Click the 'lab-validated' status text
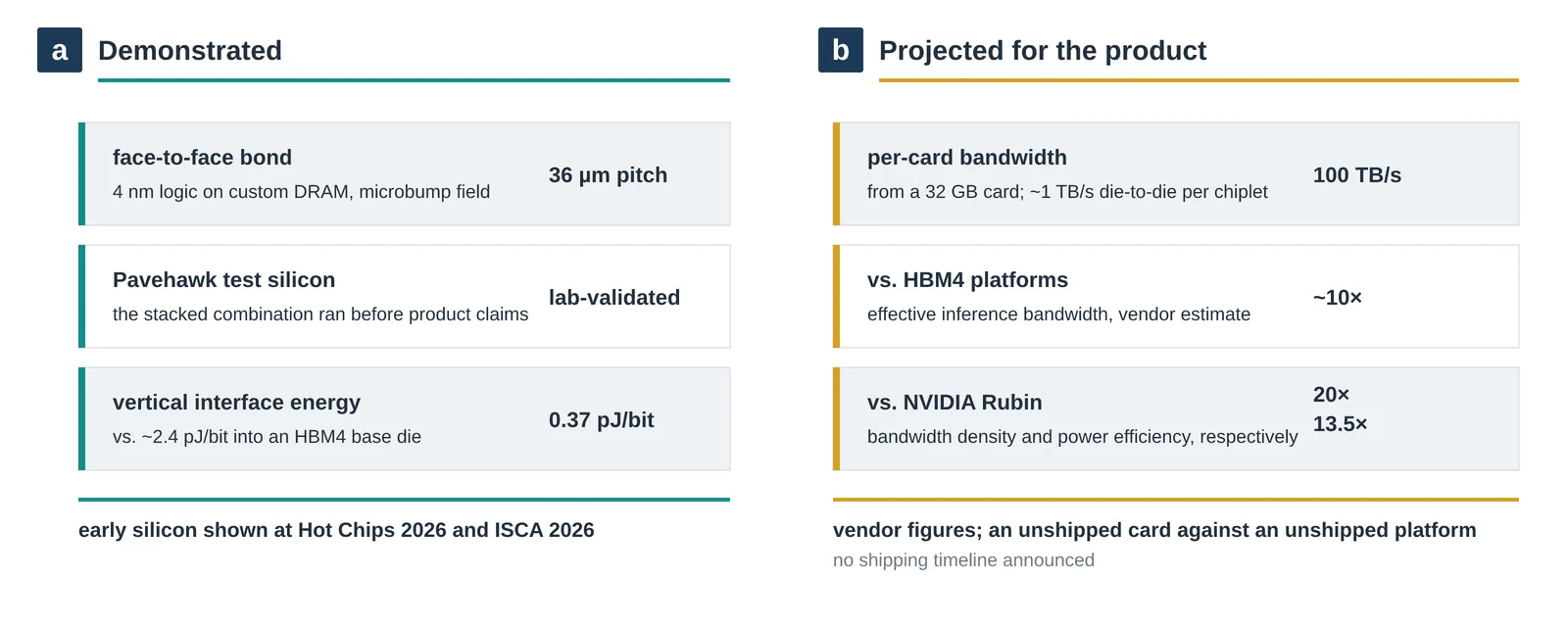This screenshot has width=1568, height=627. click(x=614, y=298)
